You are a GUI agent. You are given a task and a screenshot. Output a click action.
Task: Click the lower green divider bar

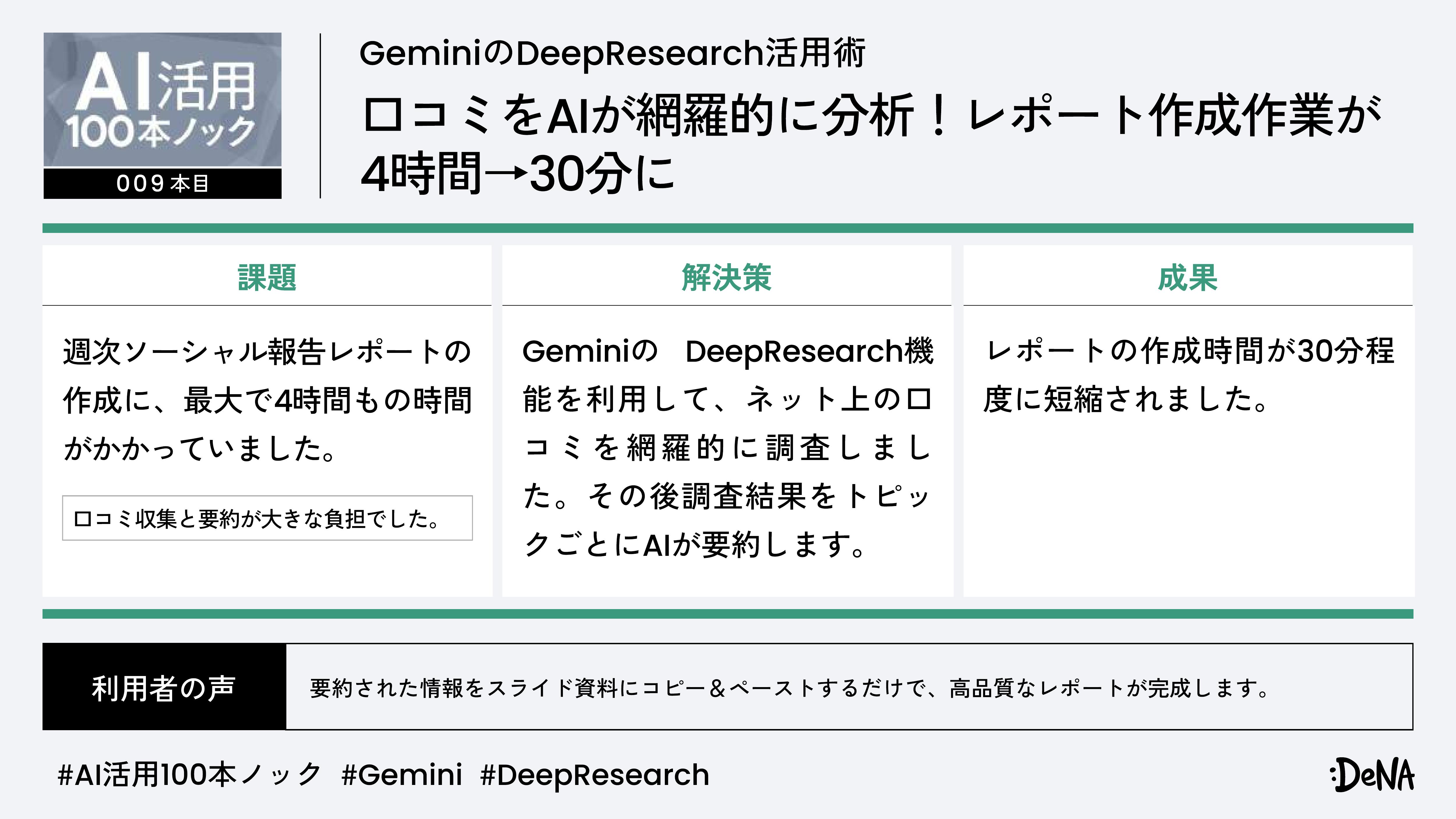pos(727,614)
